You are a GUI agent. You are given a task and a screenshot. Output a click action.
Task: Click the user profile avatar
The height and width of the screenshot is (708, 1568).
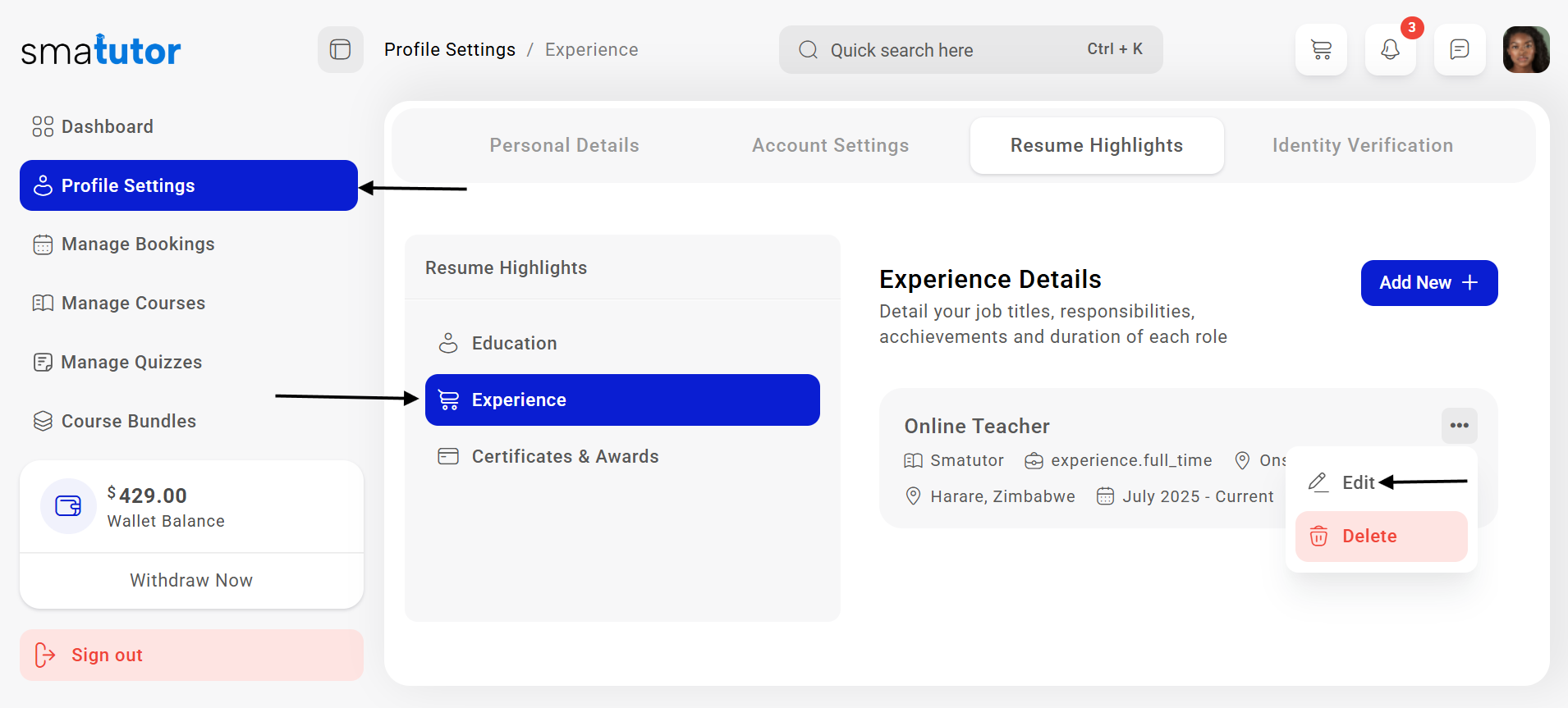(x=1525, y=50)
